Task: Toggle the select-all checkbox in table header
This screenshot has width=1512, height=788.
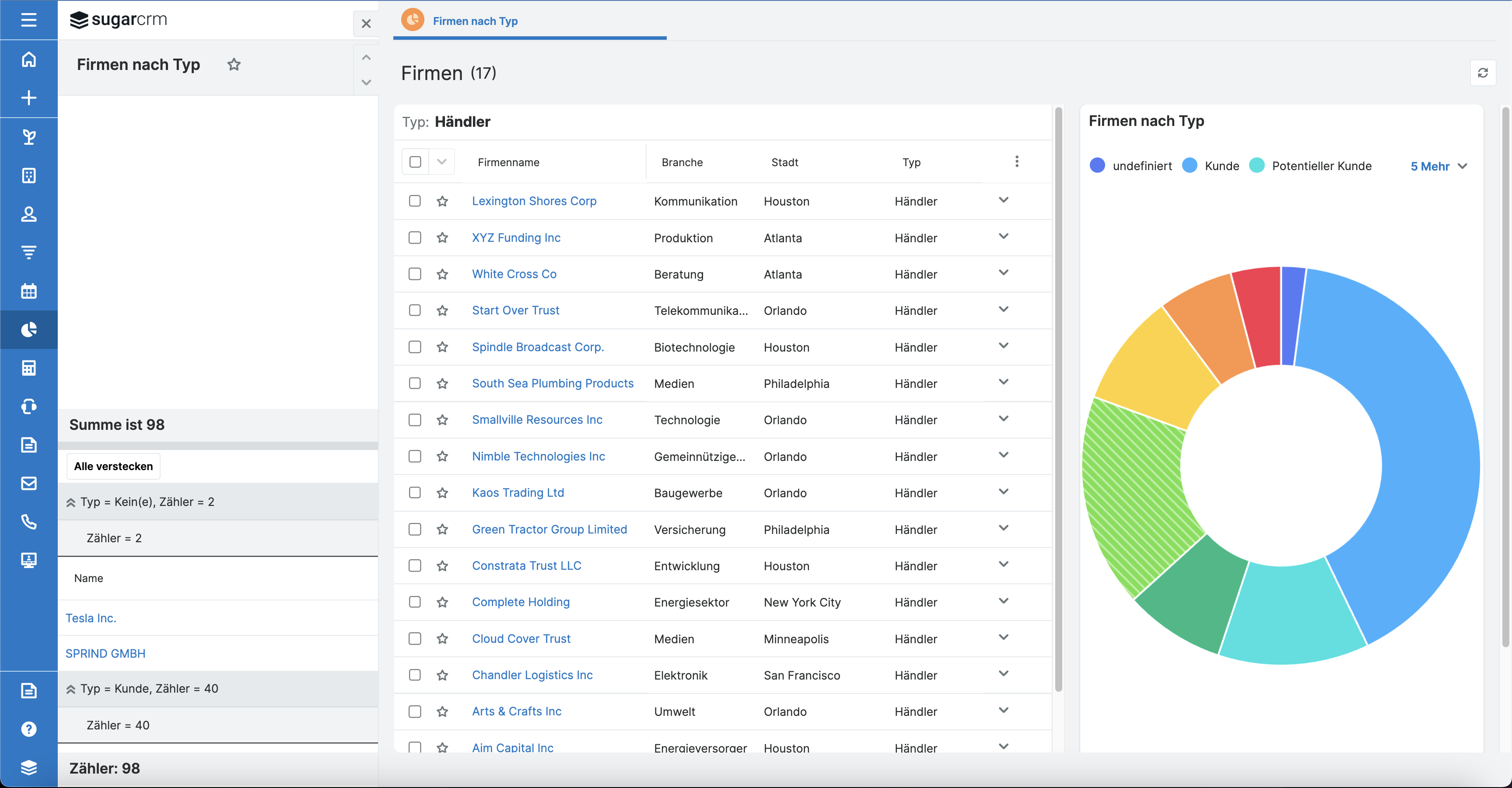Action: [415, 162]
